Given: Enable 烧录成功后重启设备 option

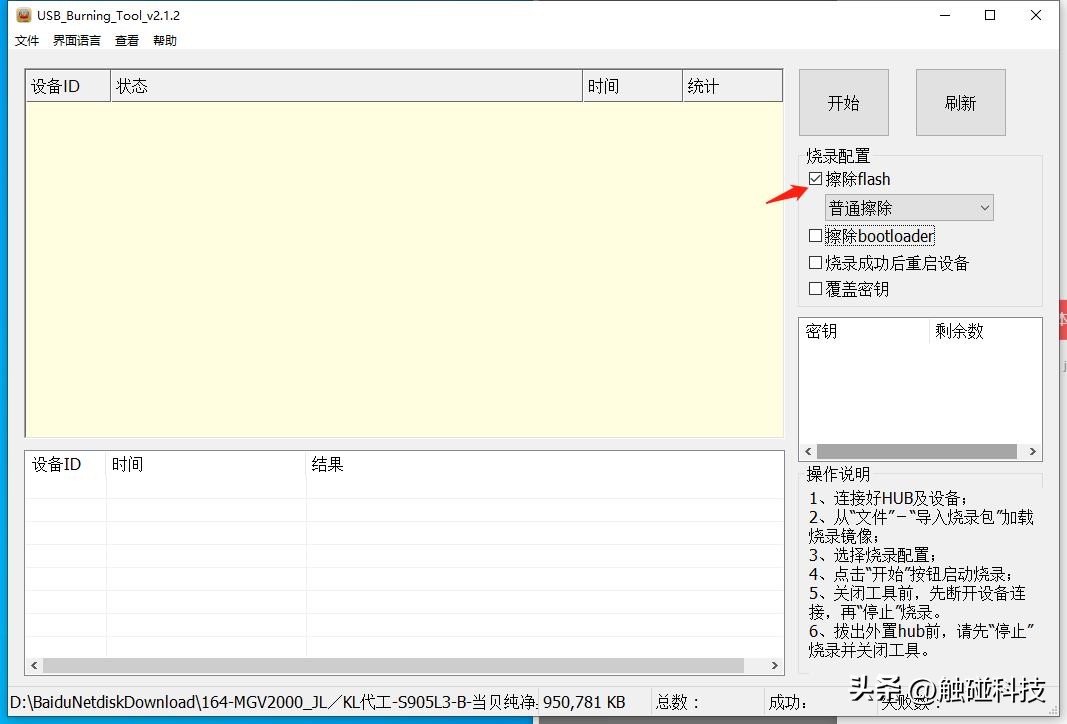Looking at the screenshot, I should (816, 262).
